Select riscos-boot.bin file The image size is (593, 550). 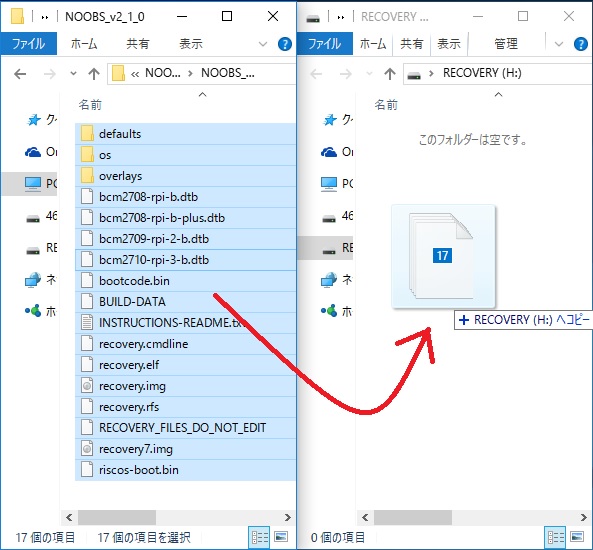pyautogui.click(x=185, y=470)
